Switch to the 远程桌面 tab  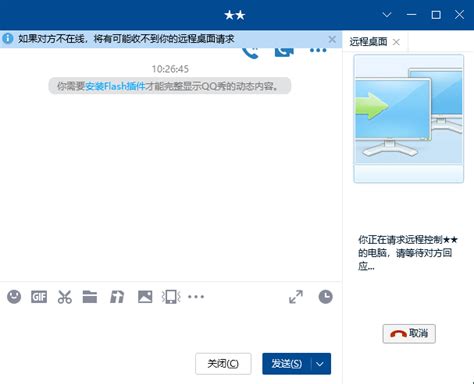coord(368,42)
